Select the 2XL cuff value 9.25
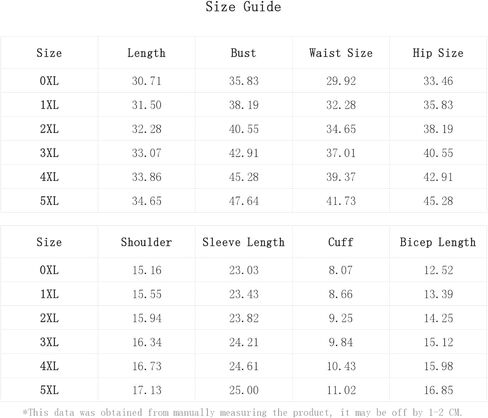This screenshot has height=418, width=488. click(x=340, y=318)
